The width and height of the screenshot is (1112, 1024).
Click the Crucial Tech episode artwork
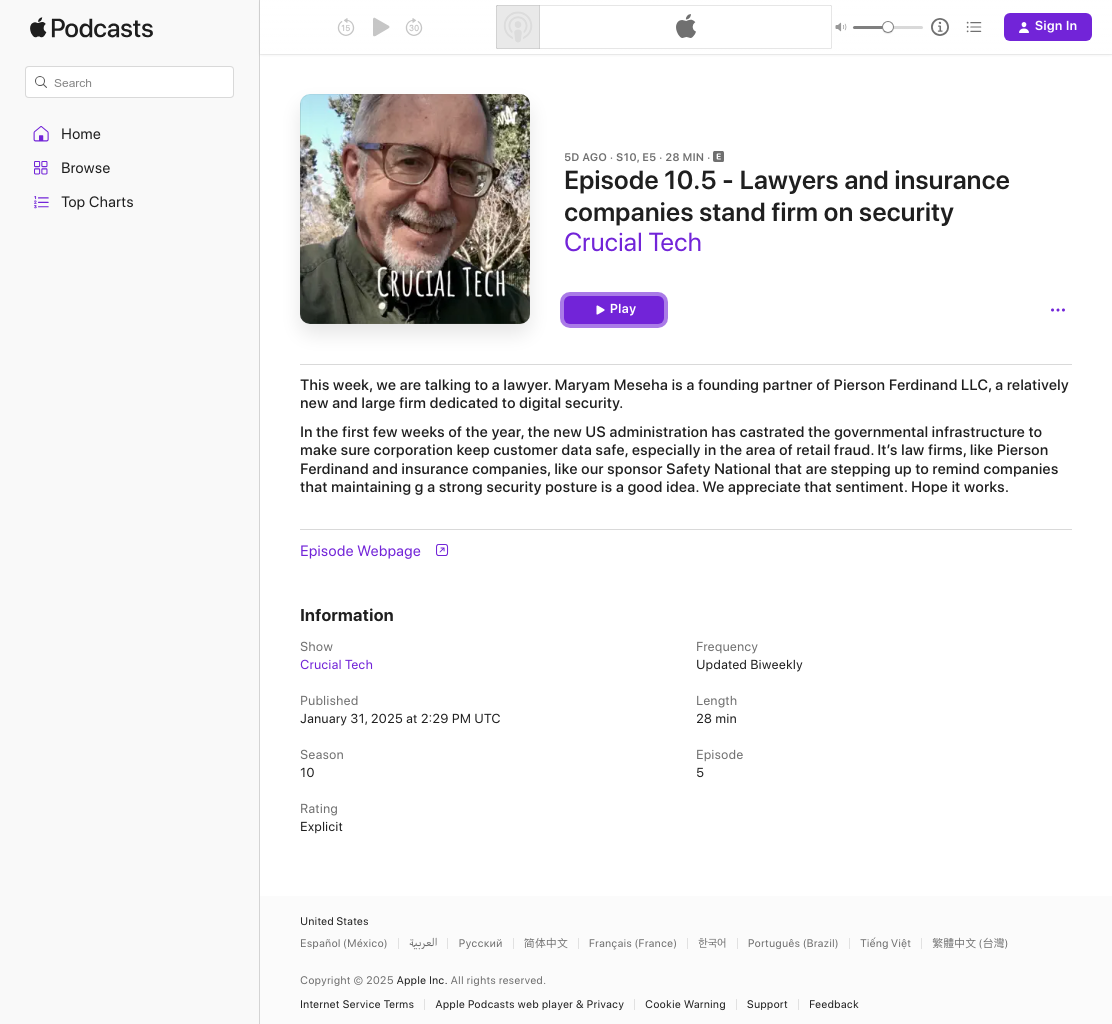pos(415,209)
